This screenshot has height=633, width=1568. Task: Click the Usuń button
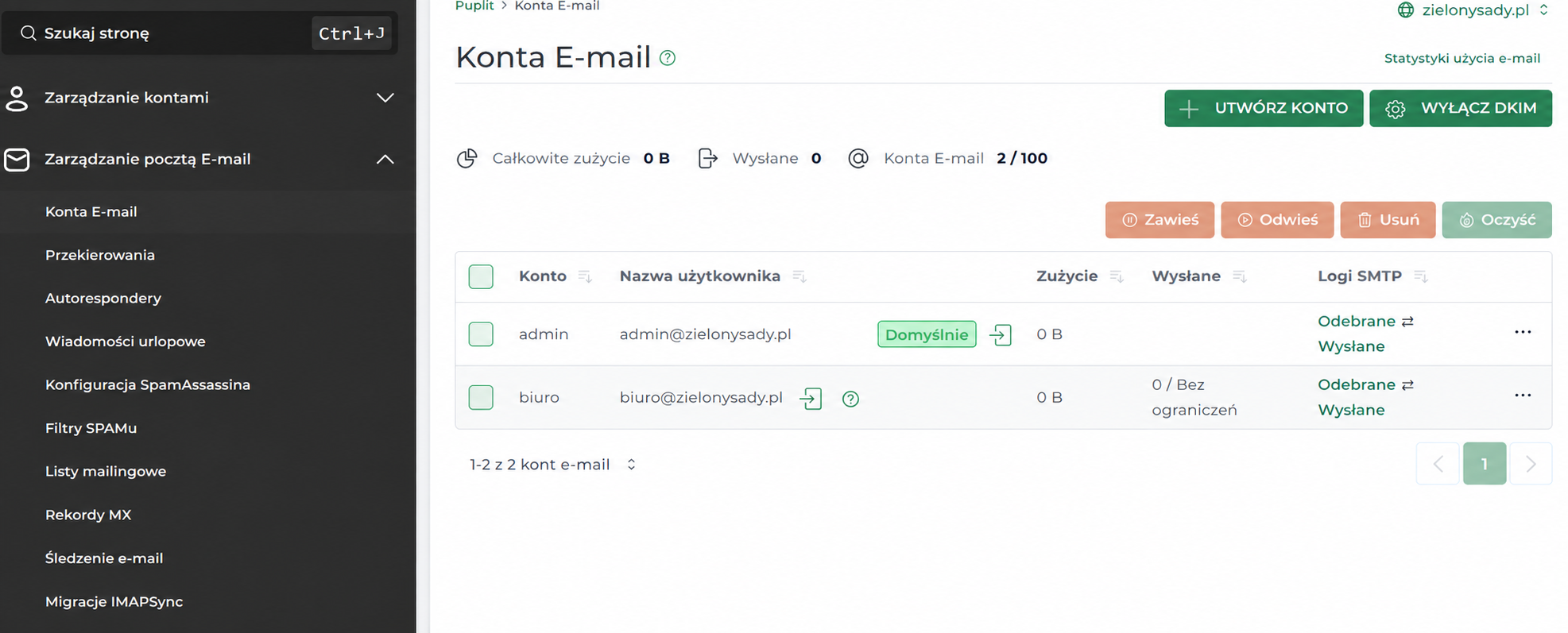tap(1388, 220)
